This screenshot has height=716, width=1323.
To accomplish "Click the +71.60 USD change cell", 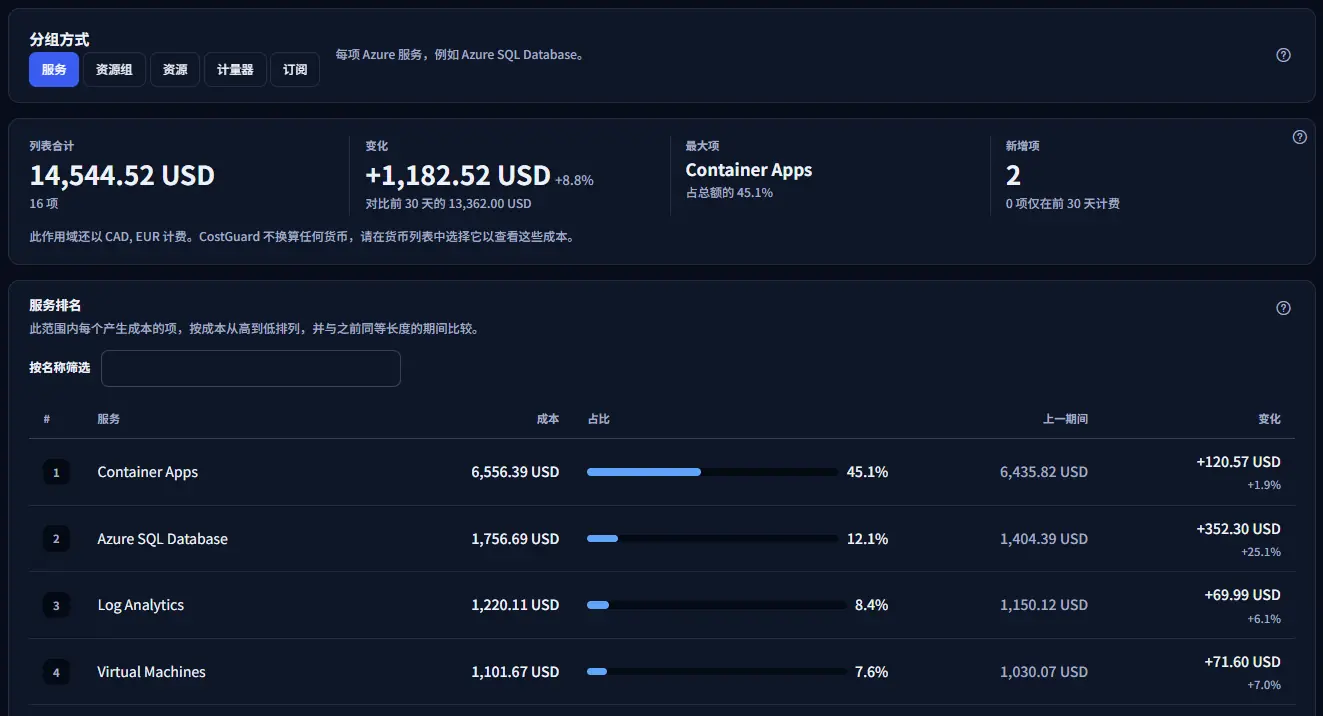I will click(1242, 662).
